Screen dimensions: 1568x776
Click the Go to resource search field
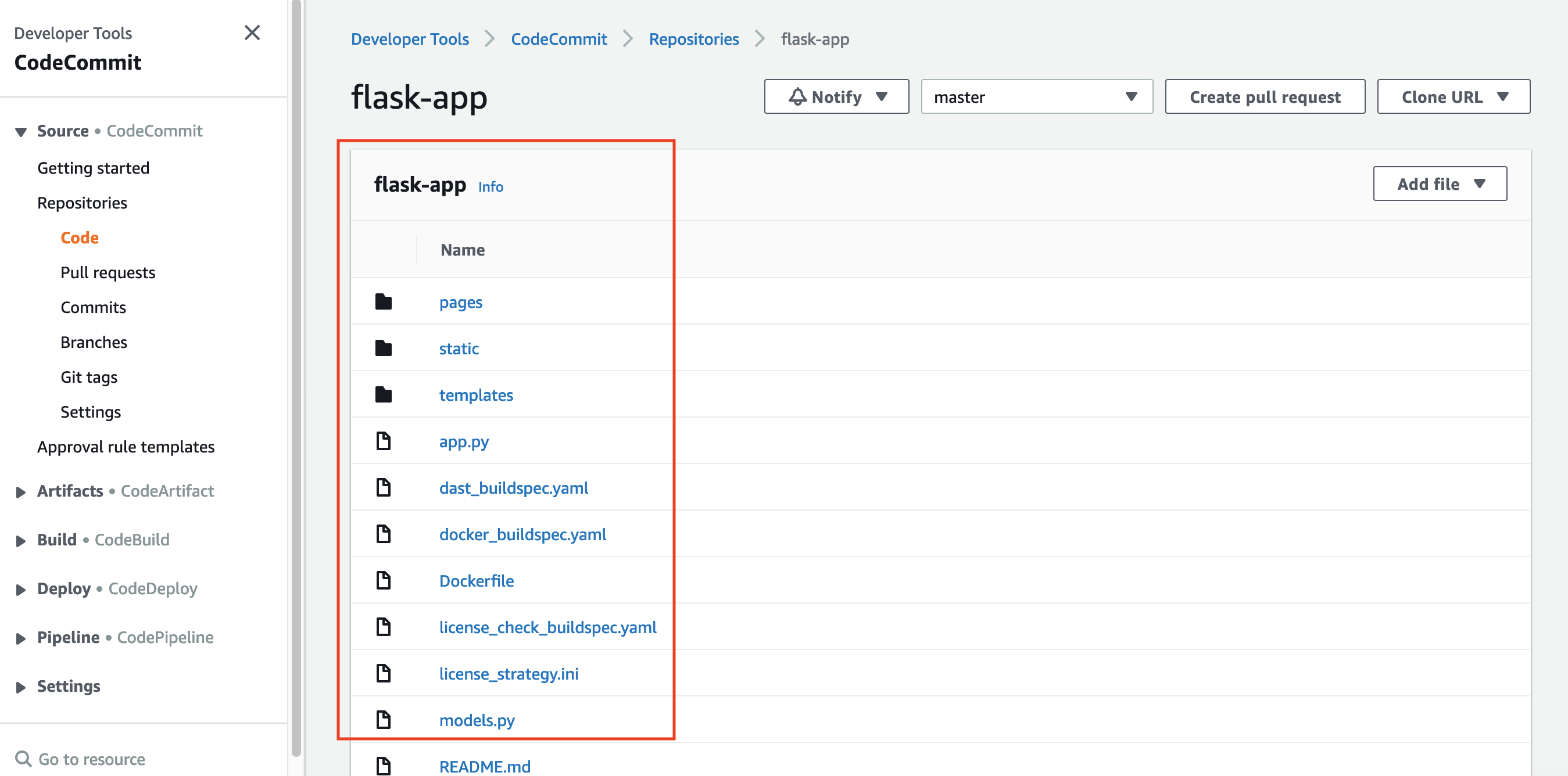click(91, 759)
